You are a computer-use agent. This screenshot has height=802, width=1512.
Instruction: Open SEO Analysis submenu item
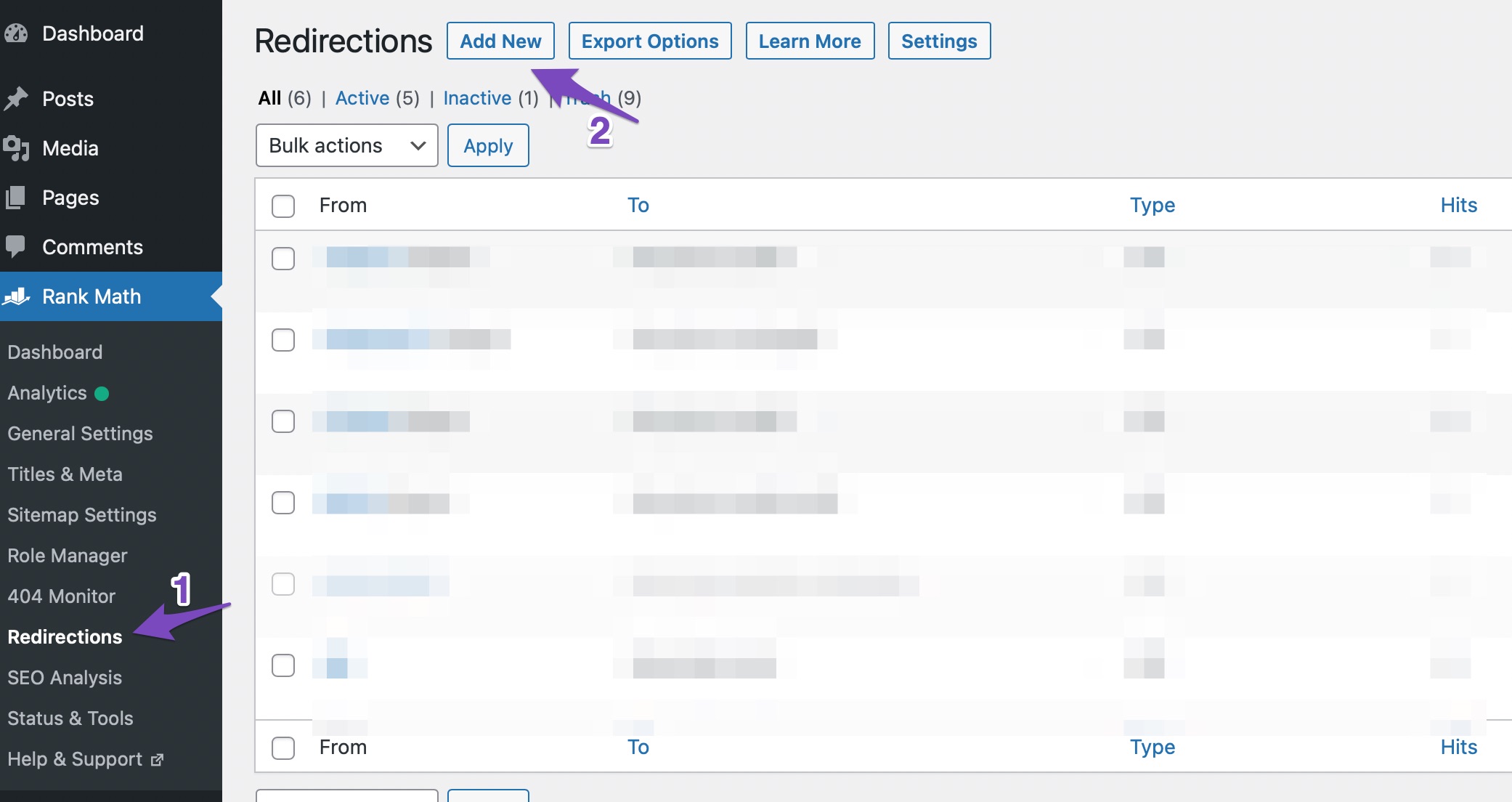65,678
